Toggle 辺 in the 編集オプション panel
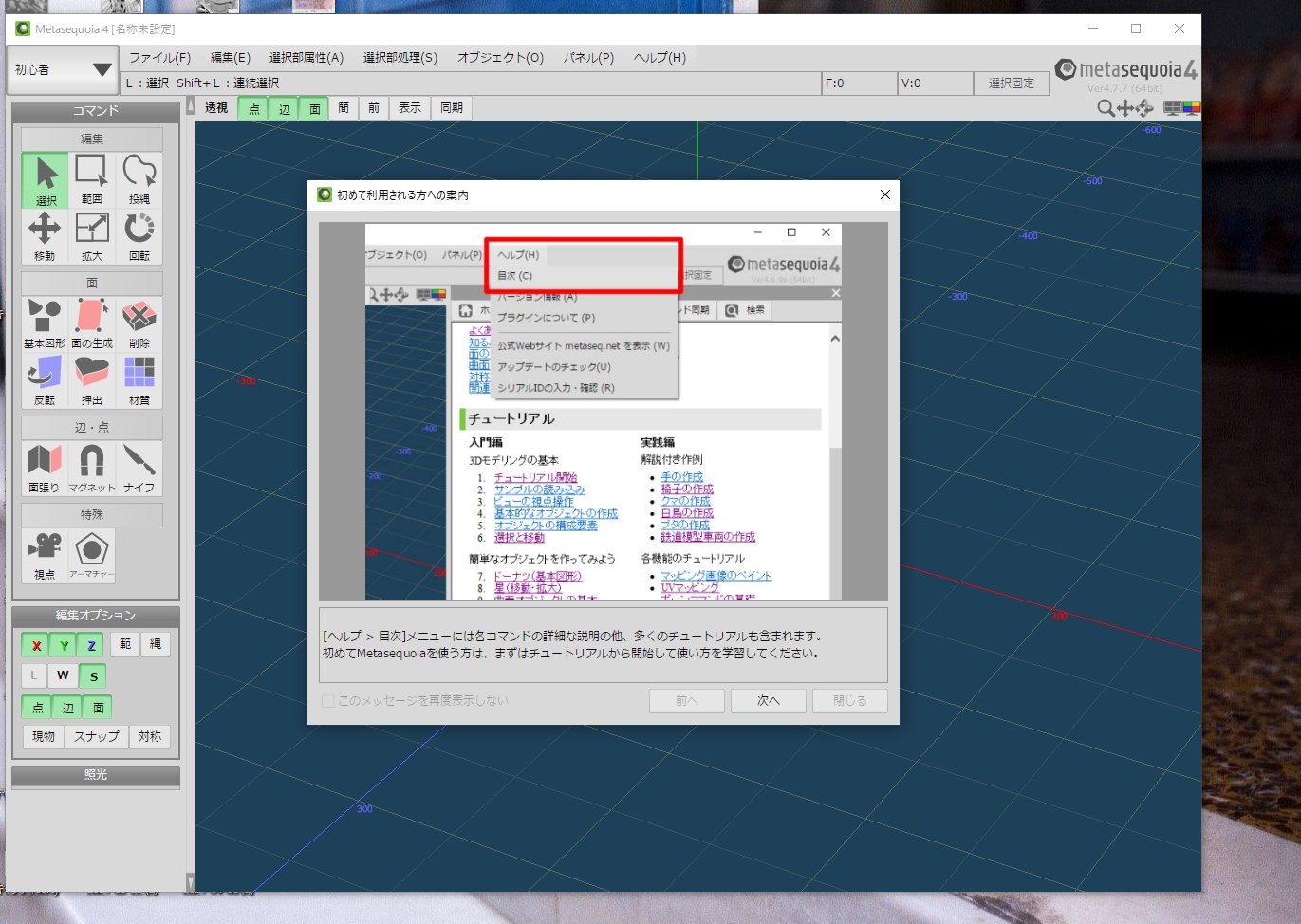Viewport: 1301px width, 924px height. pos(67,707)
